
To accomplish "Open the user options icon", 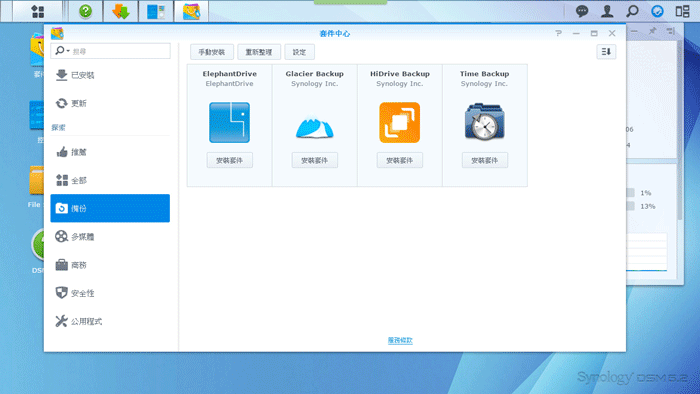I will tap(607, 11).
